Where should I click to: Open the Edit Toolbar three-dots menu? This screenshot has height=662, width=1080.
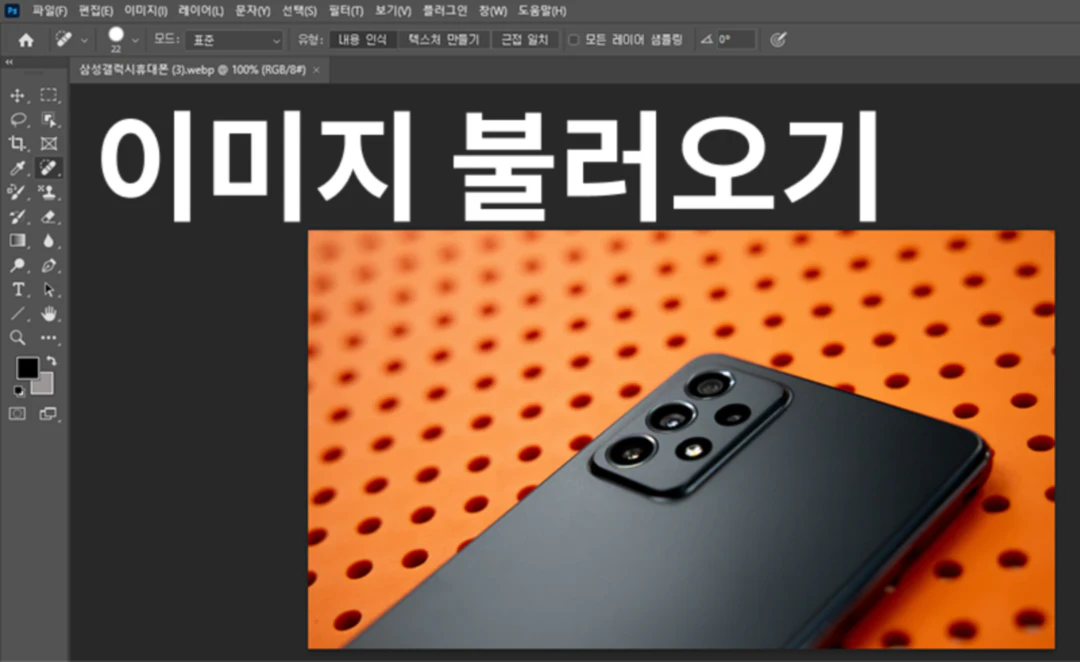click(x=48, y=338)
